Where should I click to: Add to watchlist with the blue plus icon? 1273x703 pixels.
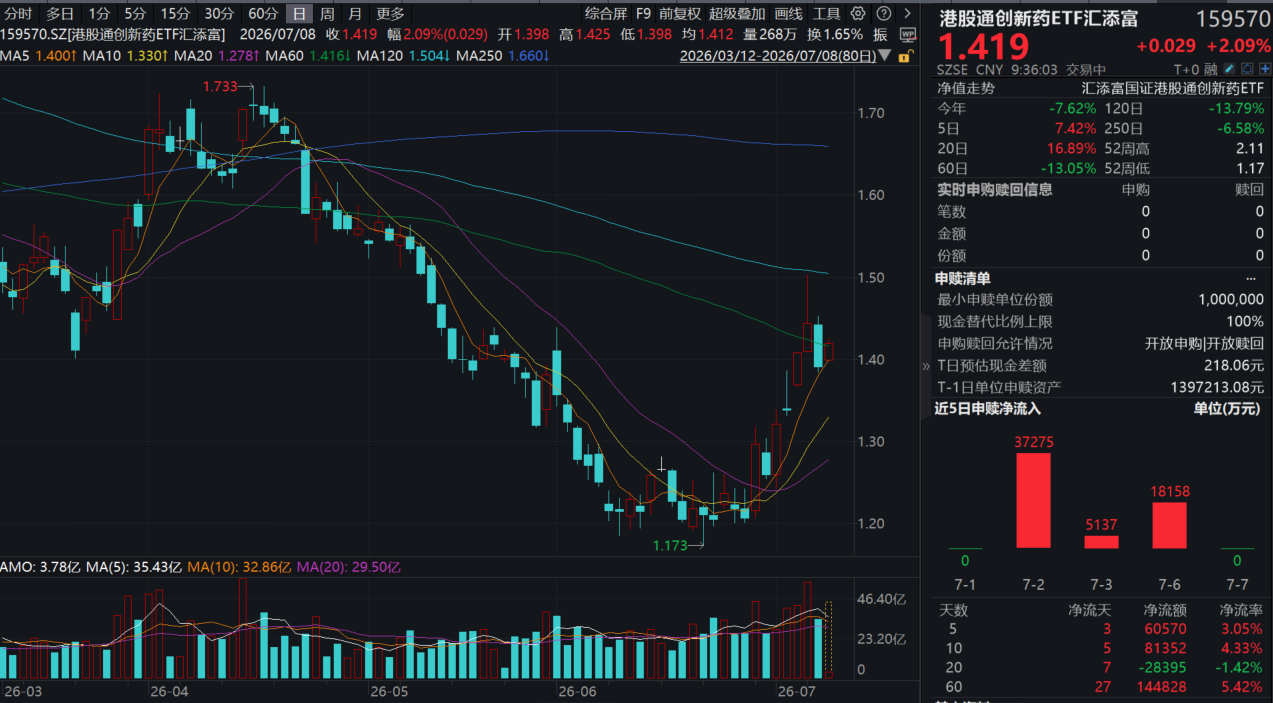pyautogui.click(x=1264, y=69)
